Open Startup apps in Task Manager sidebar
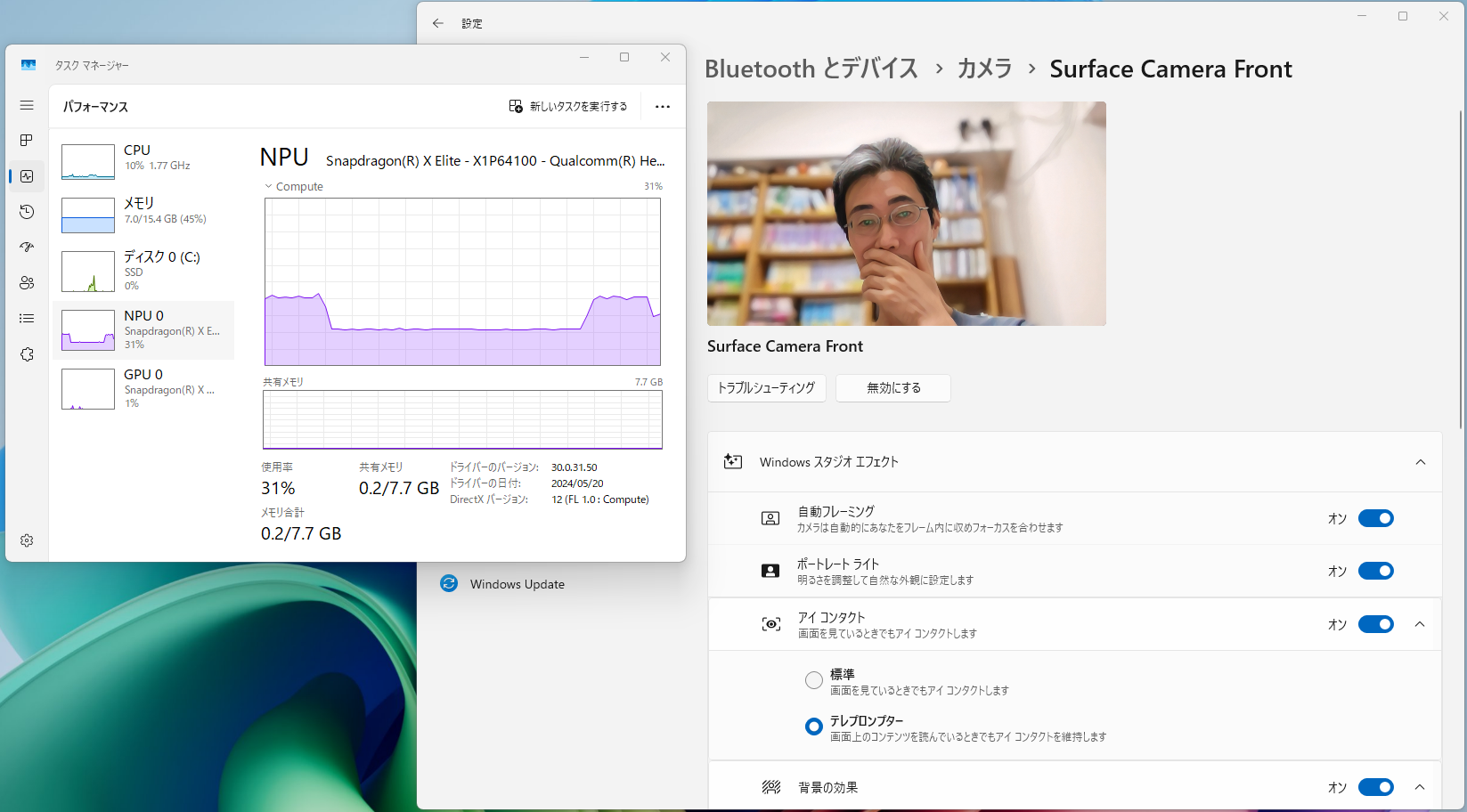1467x812 pixels. (x=26, y=248)
